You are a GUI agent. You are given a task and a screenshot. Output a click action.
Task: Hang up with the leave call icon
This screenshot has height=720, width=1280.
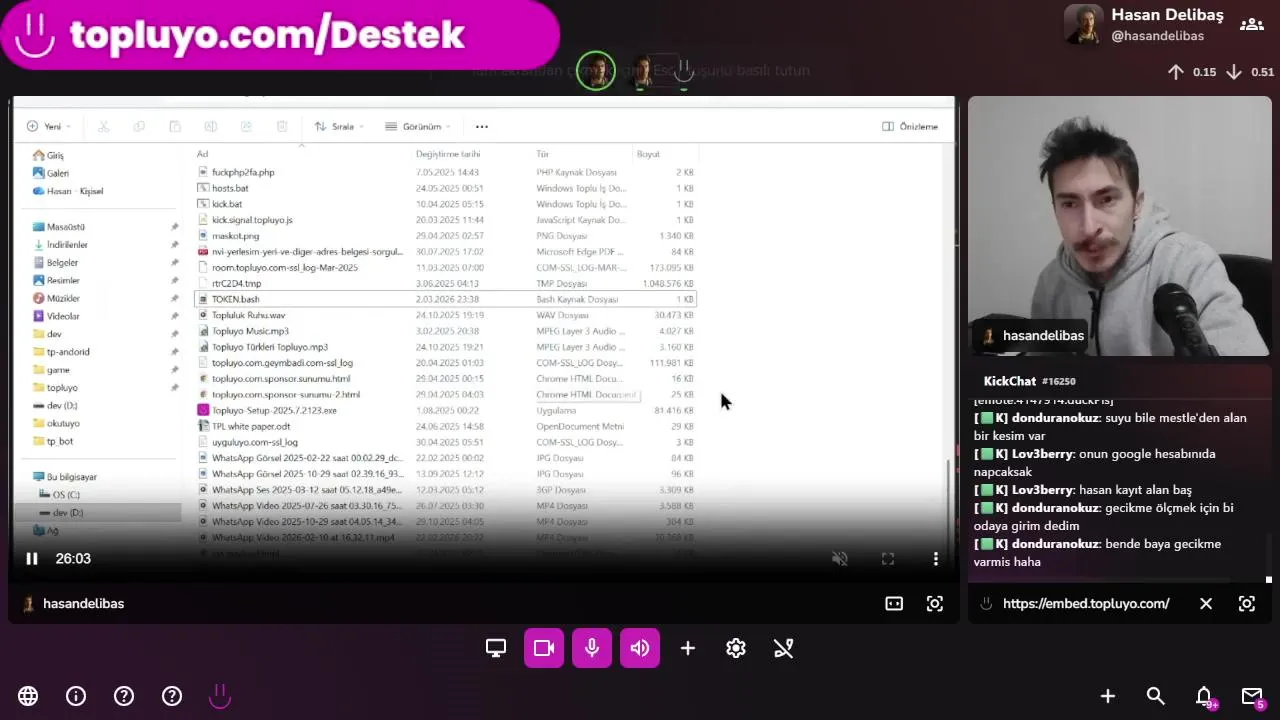(x=784, y=648)
